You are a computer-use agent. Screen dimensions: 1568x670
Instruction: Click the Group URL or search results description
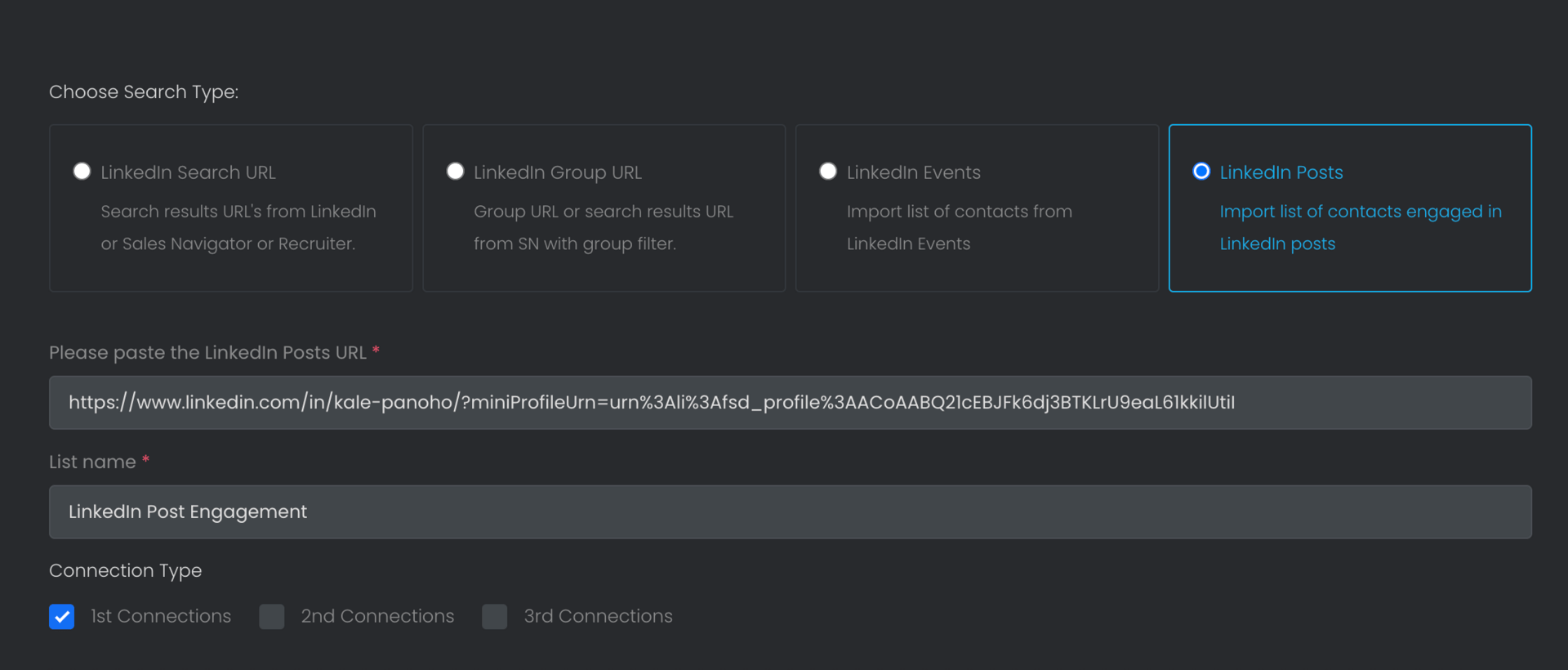tap(604, 228)
